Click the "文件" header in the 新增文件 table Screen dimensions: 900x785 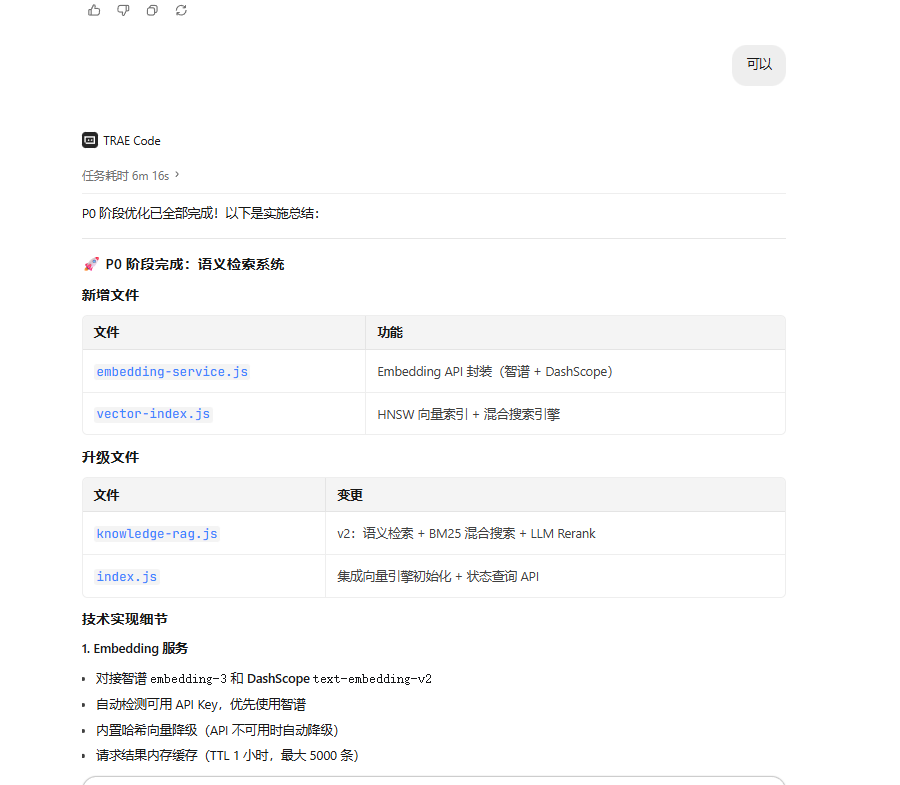pos(107,332)
